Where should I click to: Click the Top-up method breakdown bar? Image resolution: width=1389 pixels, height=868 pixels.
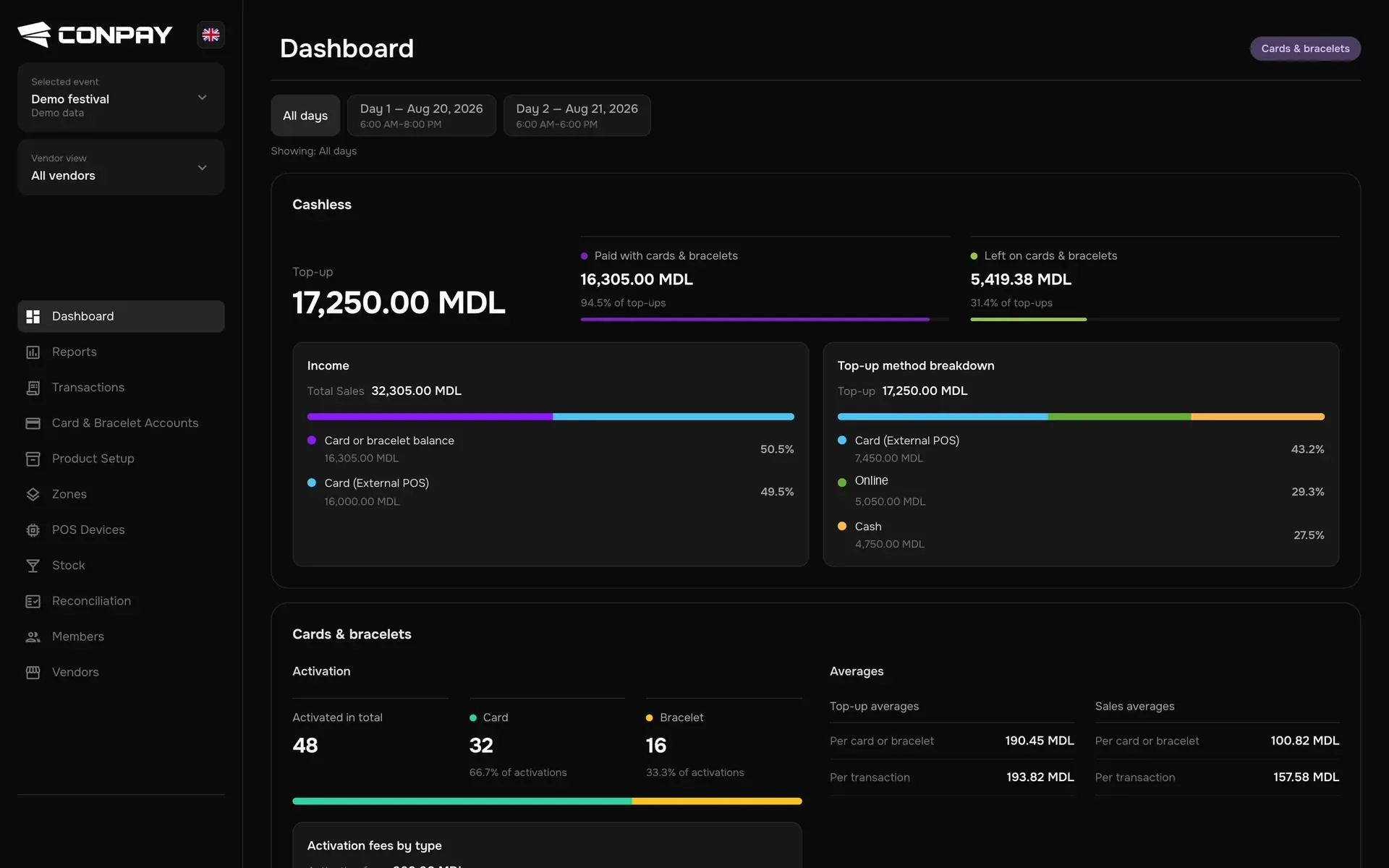tap(1081, 417)
